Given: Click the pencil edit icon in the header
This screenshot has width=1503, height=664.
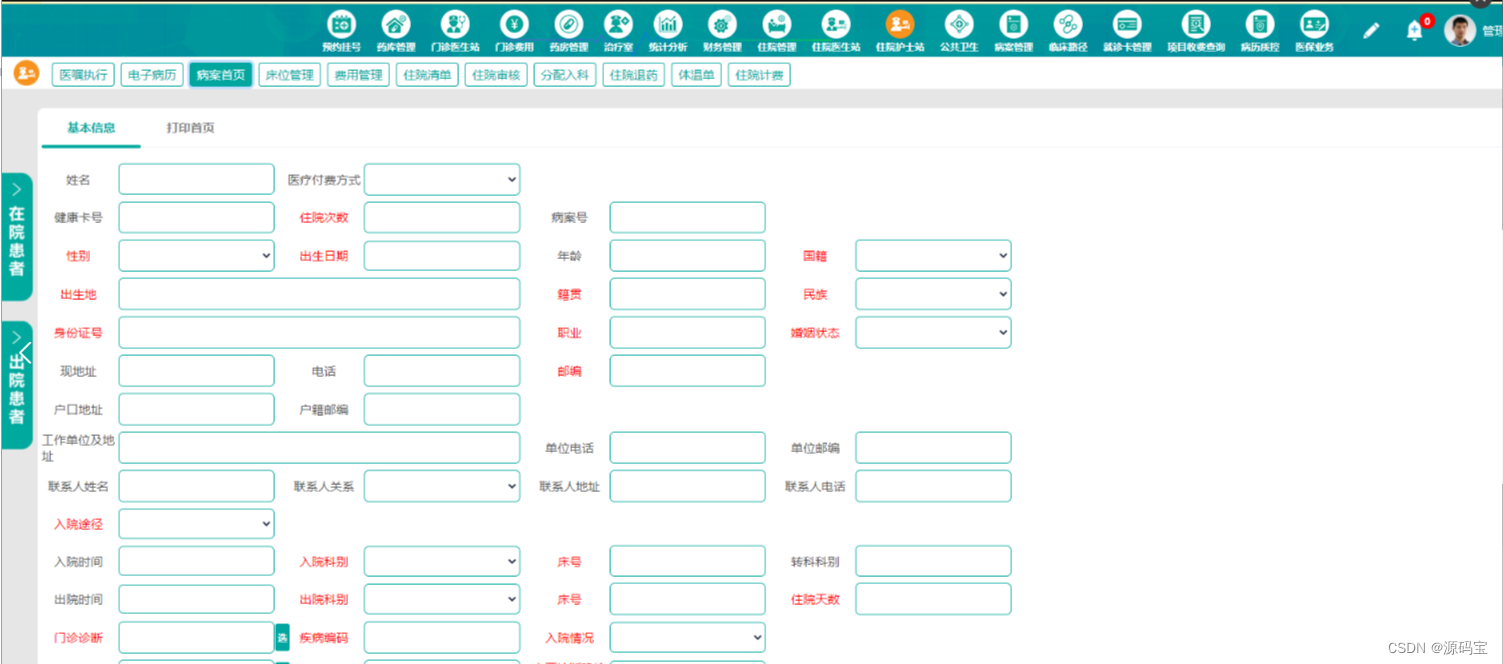Looking at the screenshot, I should [x=1371, y=31].
